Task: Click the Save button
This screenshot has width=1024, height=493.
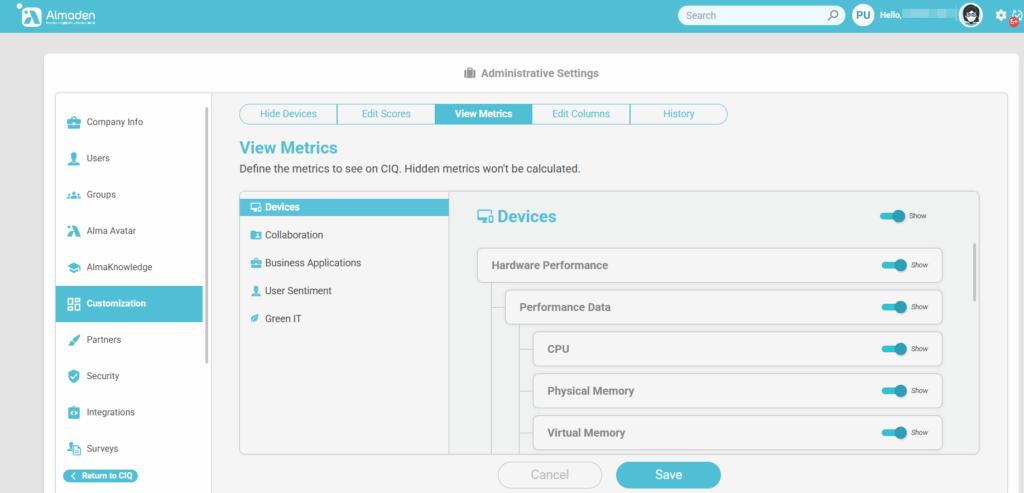Action: pyautogui.click(x=668, y=475)
